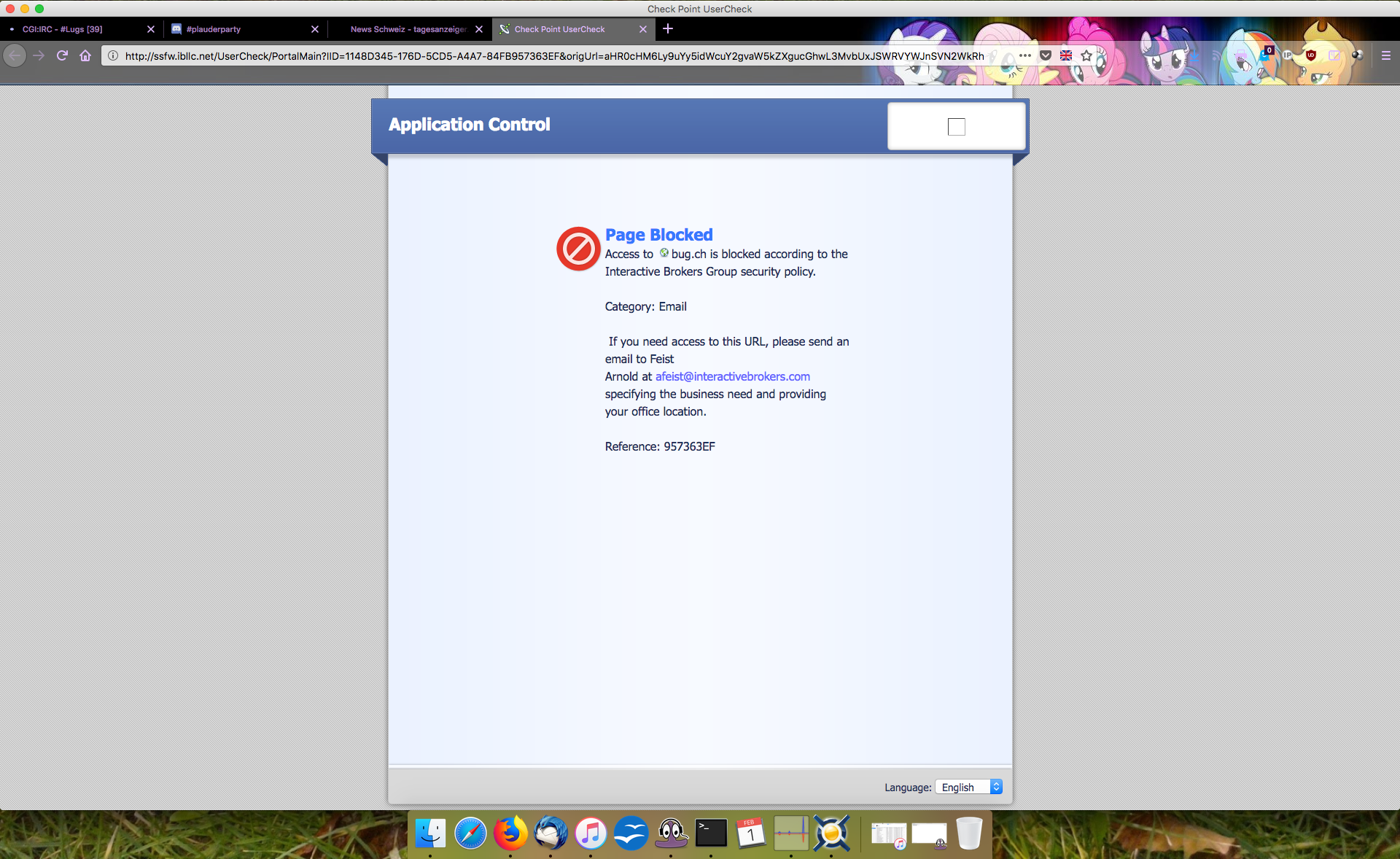The width and height of the screenshot is (1400, 859).
Task: Open the blue X app in the Dock
Action: pyautogui.click(x=831, y=833)
